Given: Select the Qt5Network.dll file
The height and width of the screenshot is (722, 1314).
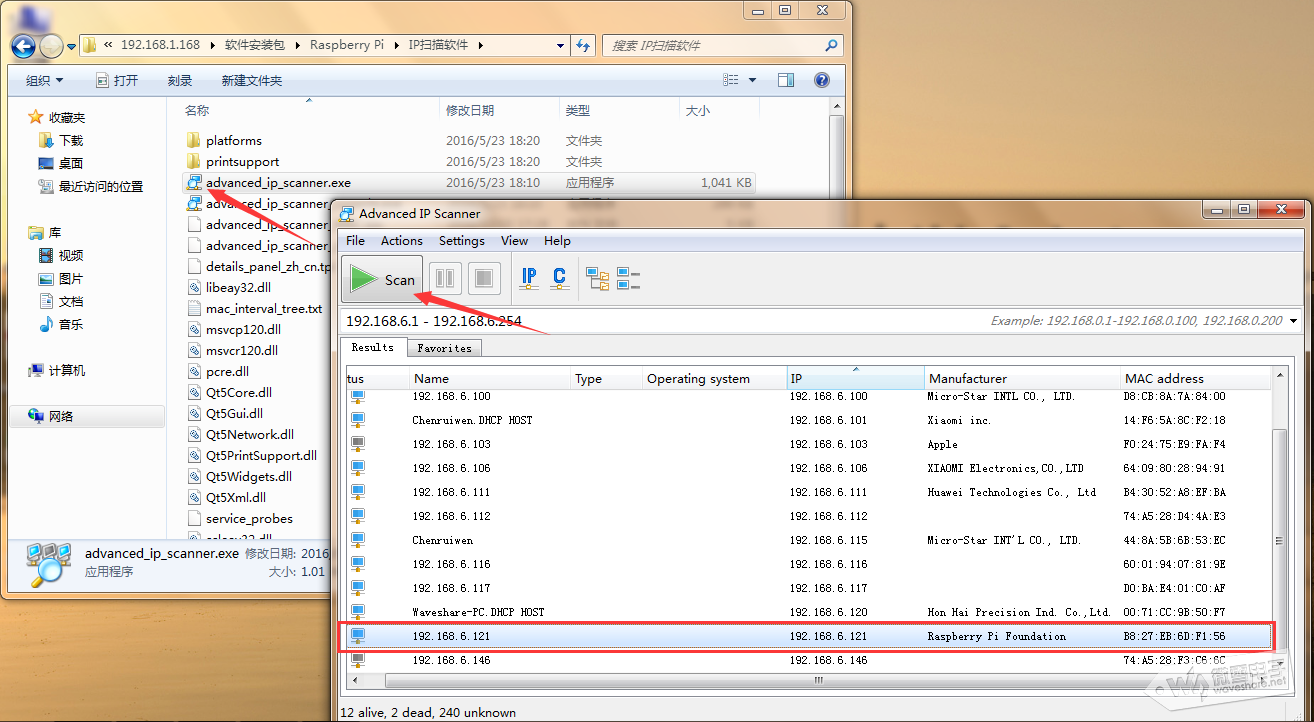Looking at the screenshot, I should (x=250, y=434).
